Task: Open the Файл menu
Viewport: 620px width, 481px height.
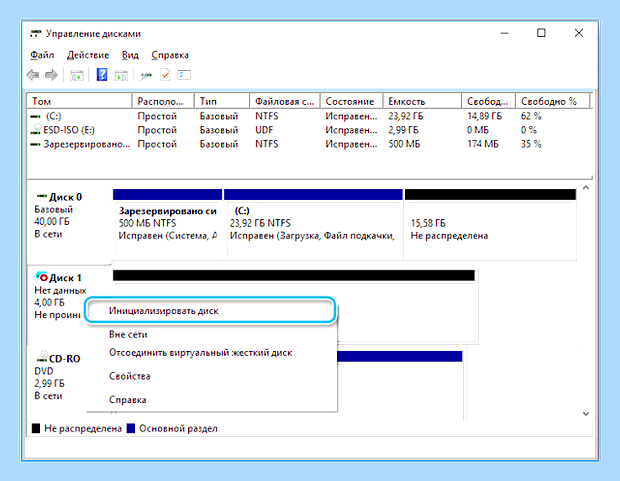Action: [42, 55]
